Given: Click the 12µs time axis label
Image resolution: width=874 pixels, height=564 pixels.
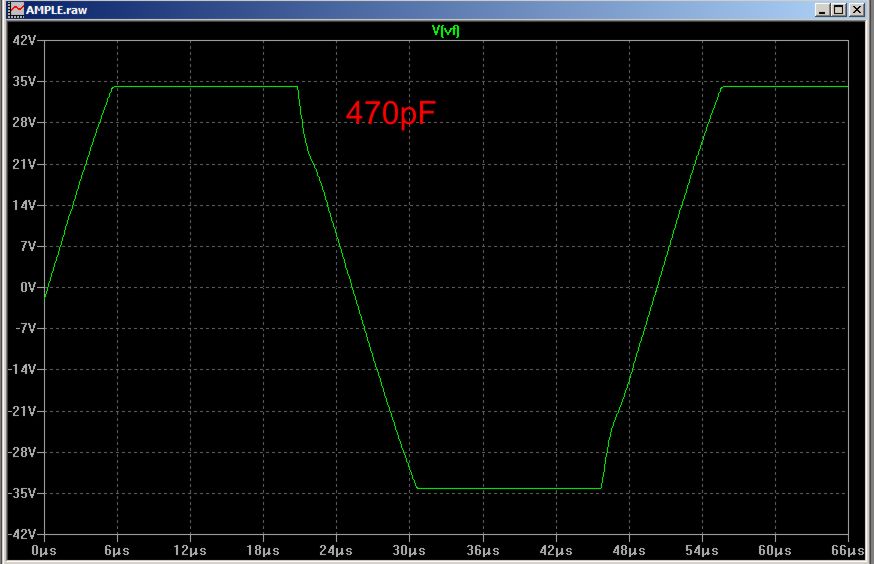Looking at the screenshot, I should [x=190, y=551].
